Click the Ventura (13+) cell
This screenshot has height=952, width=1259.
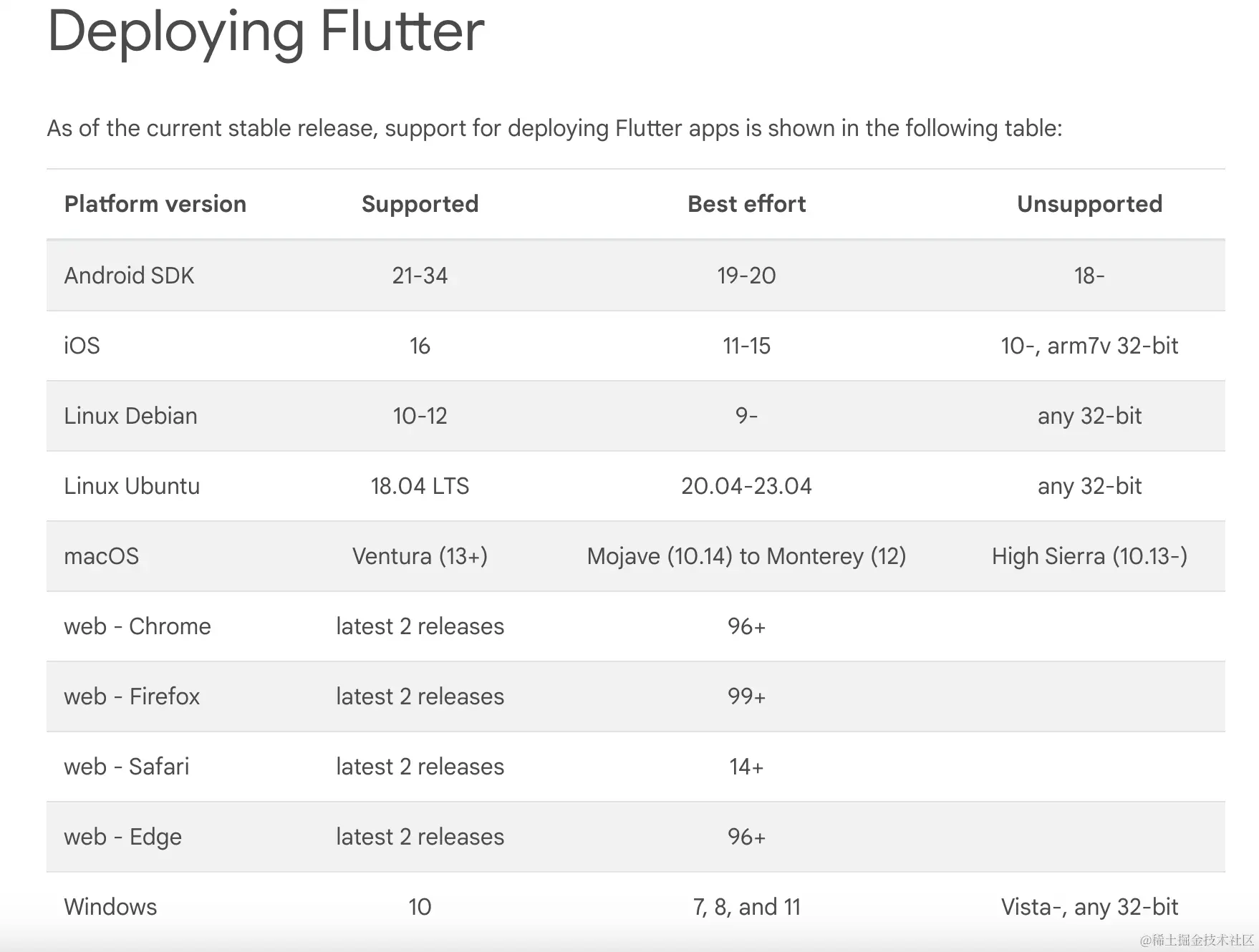[420, 557]
